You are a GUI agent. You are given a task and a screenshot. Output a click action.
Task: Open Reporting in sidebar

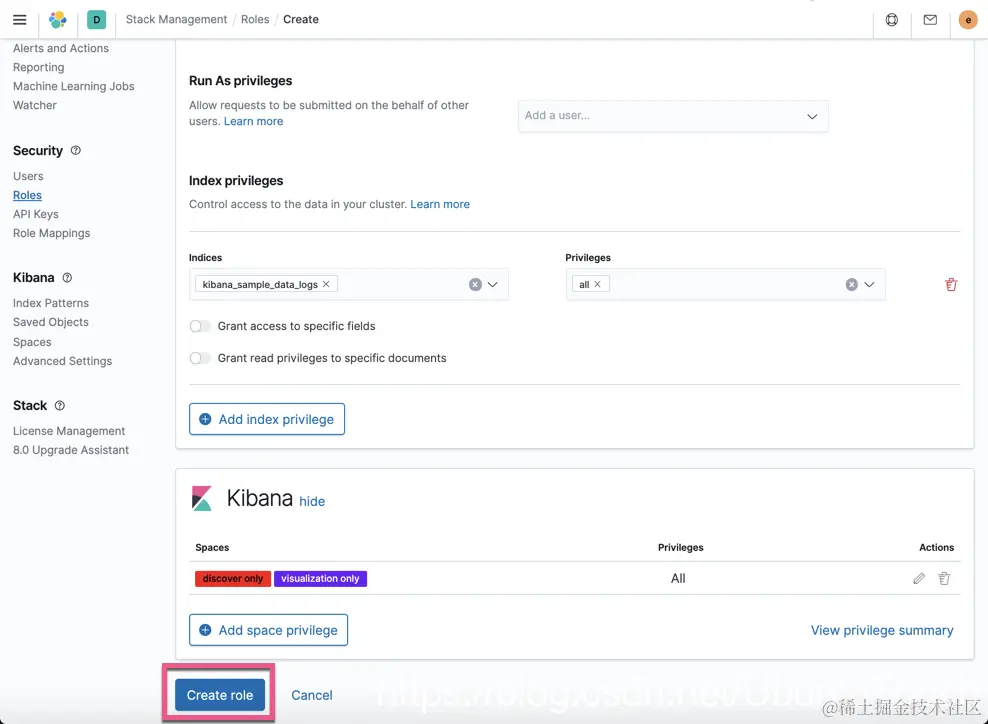point(38,67)
